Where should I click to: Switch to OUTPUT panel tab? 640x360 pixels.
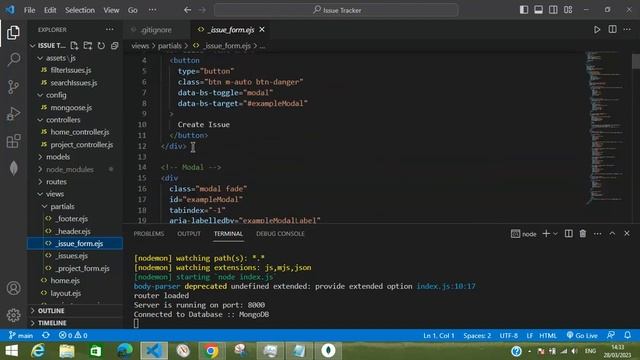coord(189,233)
